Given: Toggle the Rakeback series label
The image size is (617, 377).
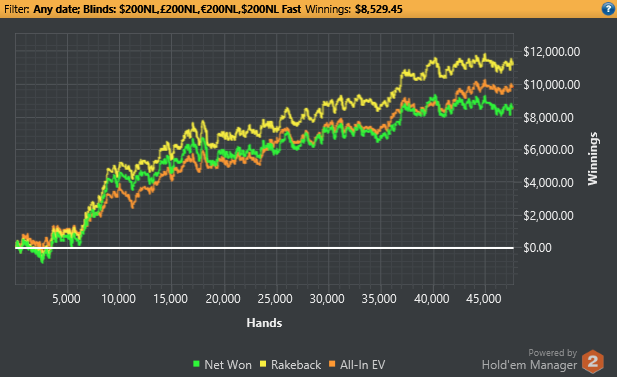Looking at the screenshot, I should [x=296, y=365].
